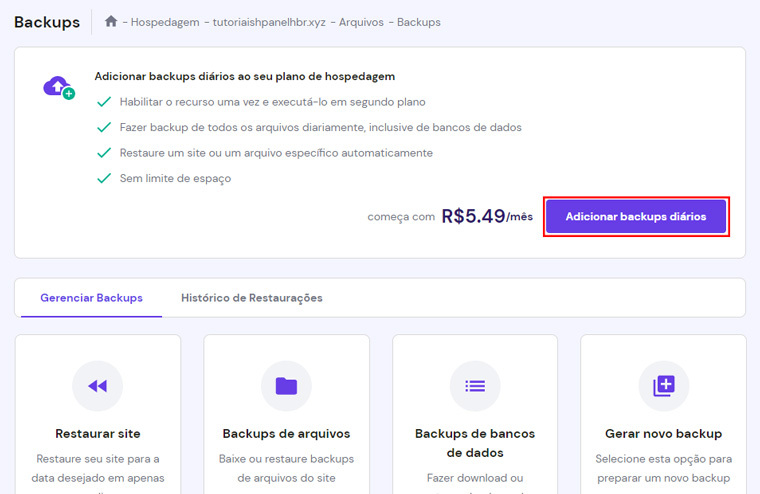
Task: Click the plus icon for Gerar novo backup
Action: coord(664,386)
